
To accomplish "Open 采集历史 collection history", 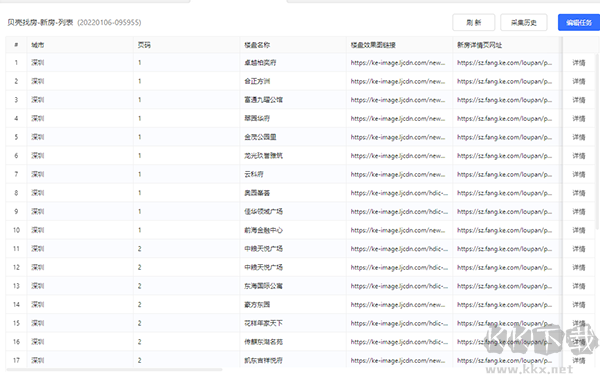I will click(523, 23).
